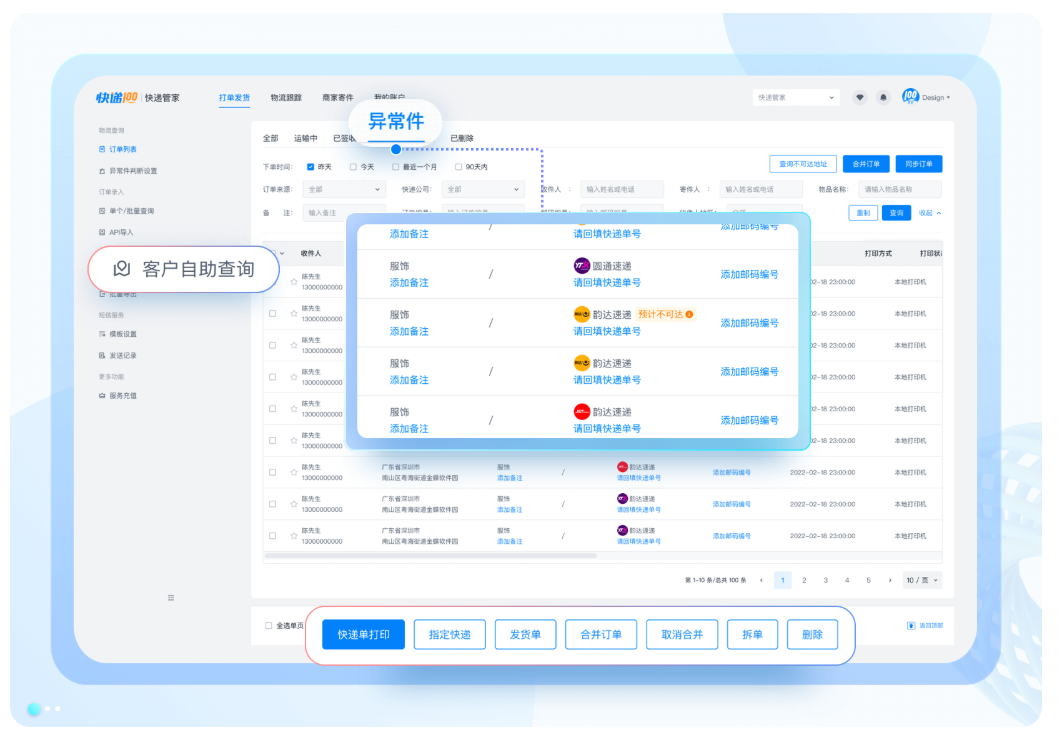Open the 订单来源 dropdown

tap(344, 189)
